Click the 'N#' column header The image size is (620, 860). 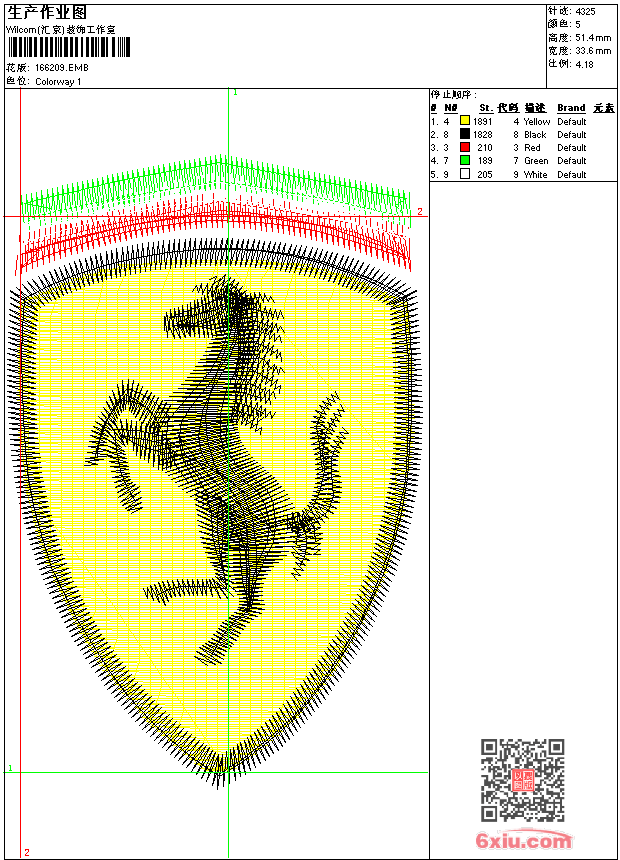click(450, 108)
